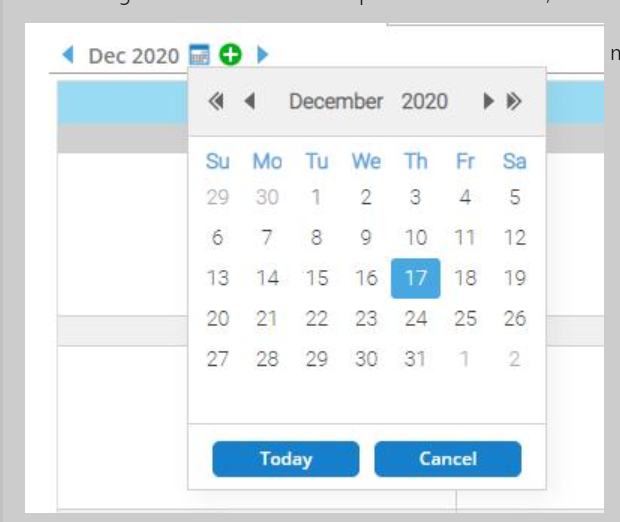
Task: Click the Dec 2020 label in toolbar
Action: coord(133,56)
